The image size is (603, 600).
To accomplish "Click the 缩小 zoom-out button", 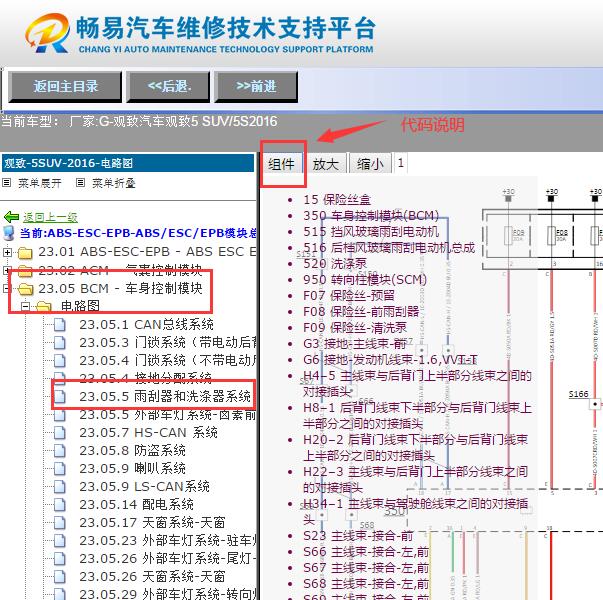I will point(370,164).
